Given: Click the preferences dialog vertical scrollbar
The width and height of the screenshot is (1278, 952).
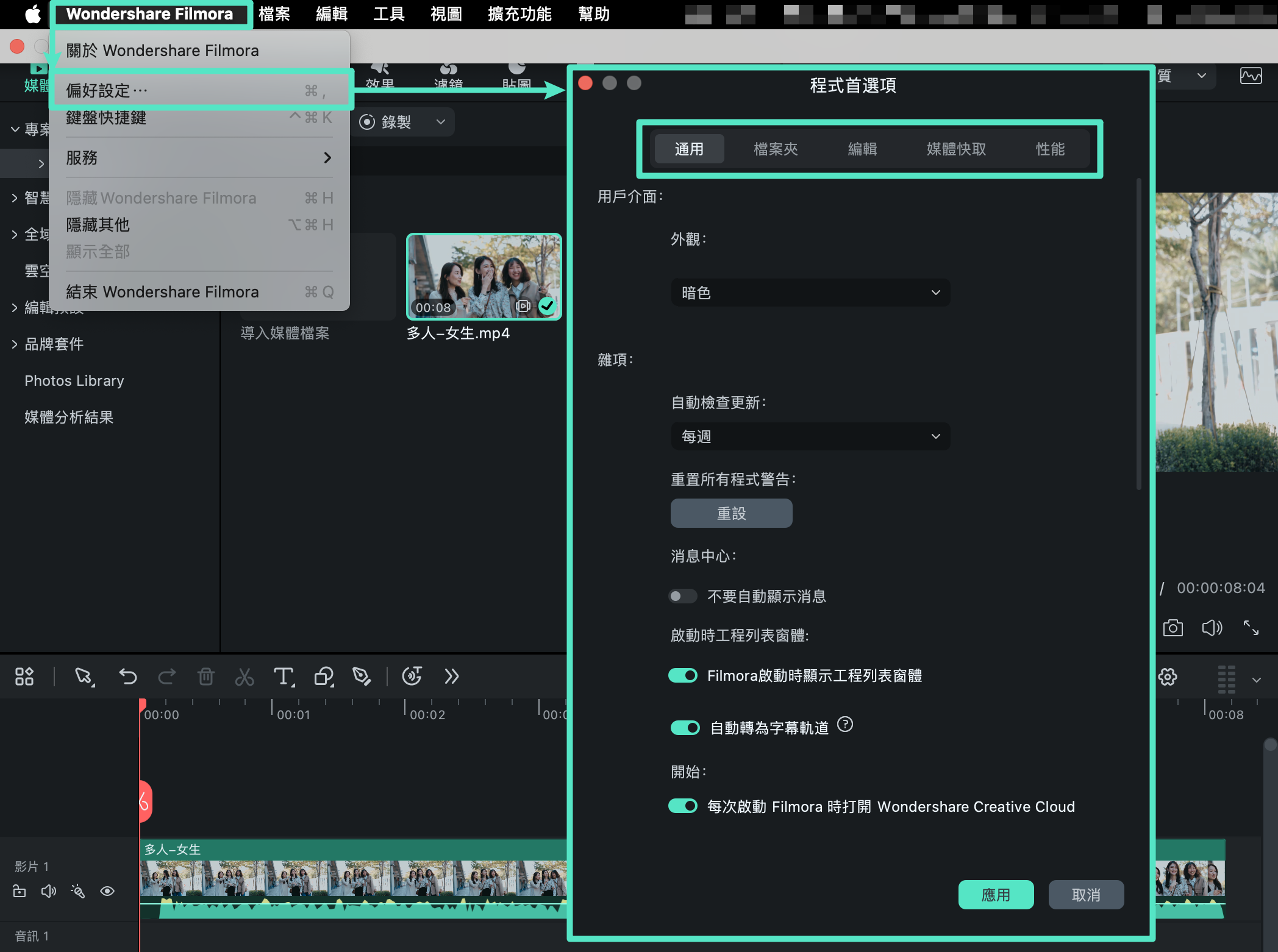Looking at the screenshot, I should pyautogui.click(x=1138, y=333).
